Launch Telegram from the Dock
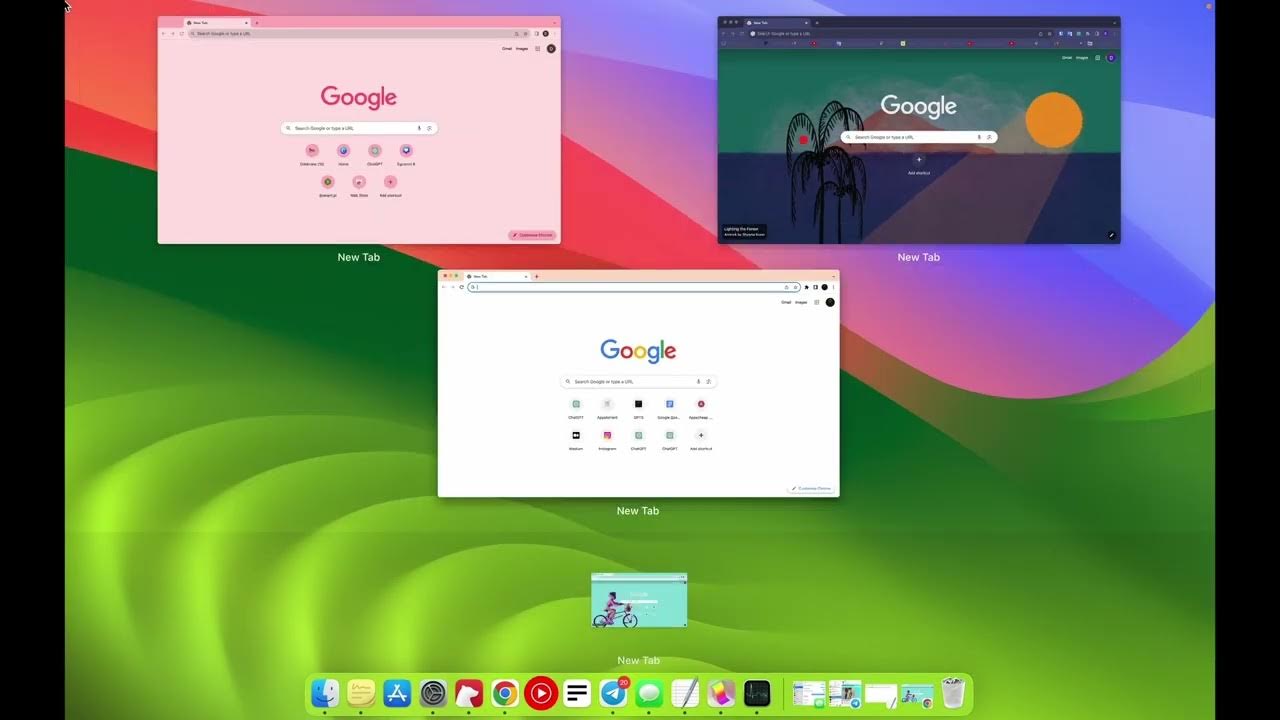Viewport: 1280px width, 720px height. pos(613,692)
